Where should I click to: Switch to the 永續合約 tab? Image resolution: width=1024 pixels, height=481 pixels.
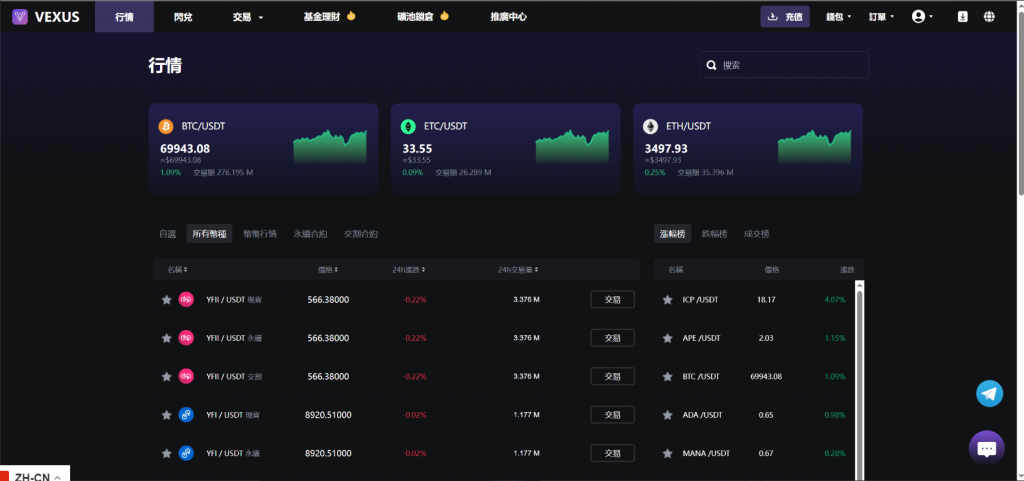(x=310, y=234)
